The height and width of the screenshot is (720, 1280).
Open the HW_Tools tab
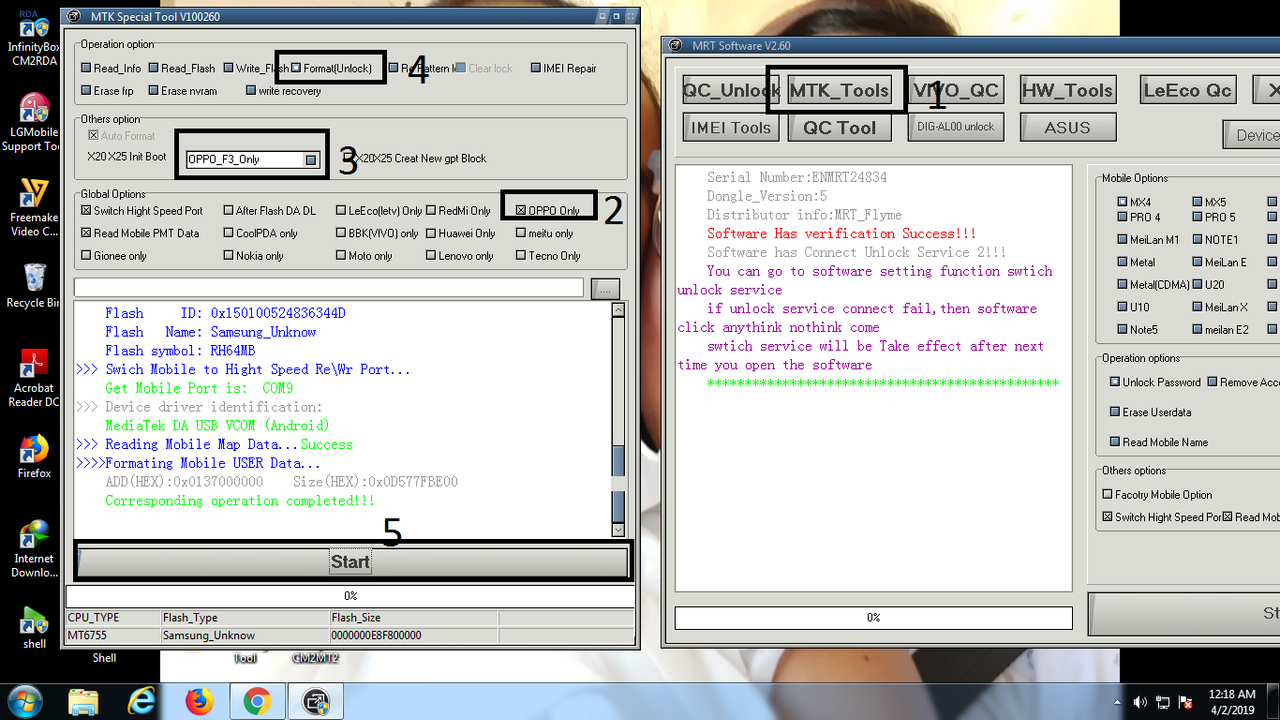[x=1068, y=90]
